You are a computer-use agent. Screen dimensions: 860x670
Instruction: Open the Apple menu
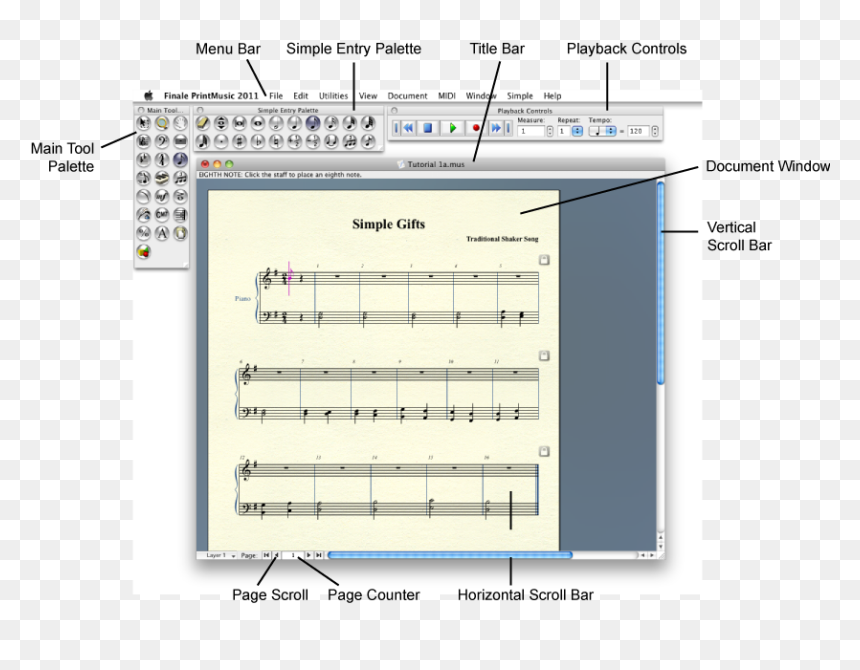(149, 95)
